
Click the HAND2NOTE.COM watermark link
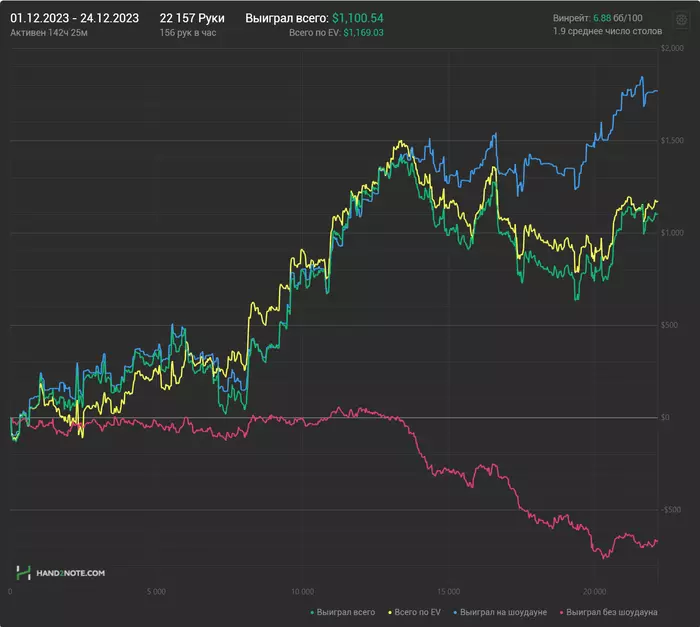(71, 573)
